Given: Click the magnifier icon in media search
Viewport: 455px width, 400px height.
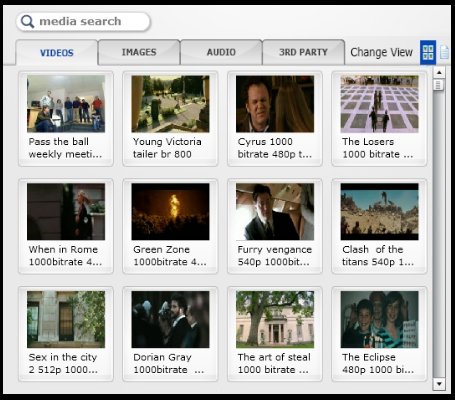Looking at the screenshot, I should (27, 22).
